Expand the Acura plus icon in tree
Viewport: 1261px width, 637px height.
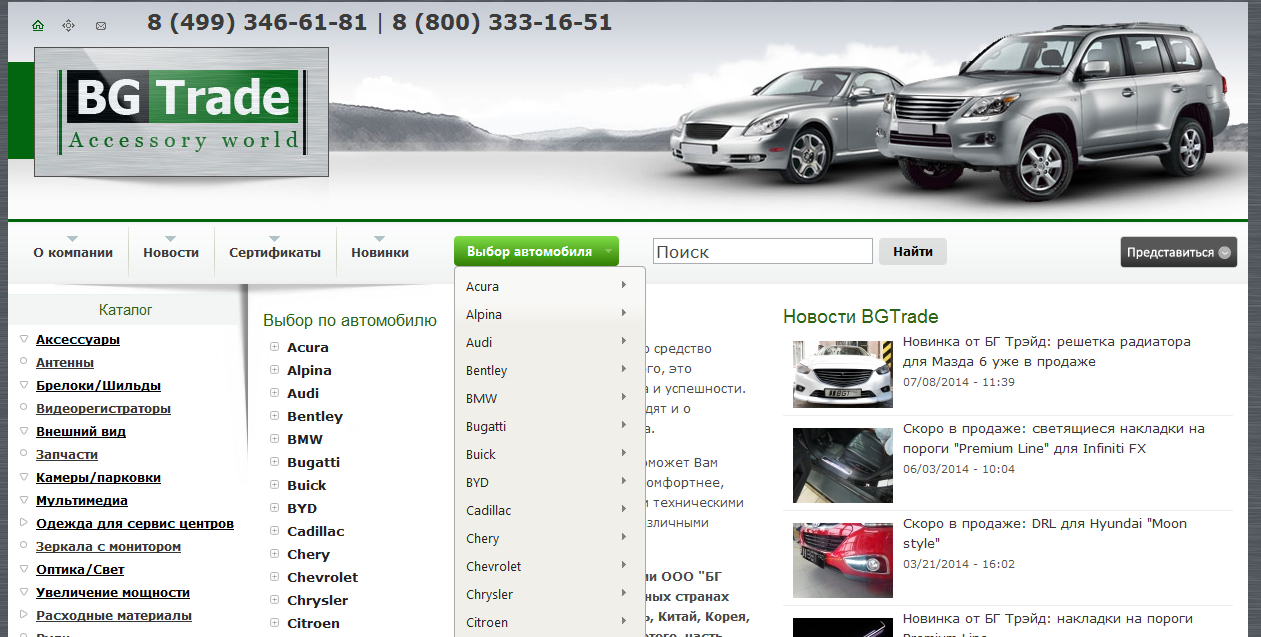[274, 347]
